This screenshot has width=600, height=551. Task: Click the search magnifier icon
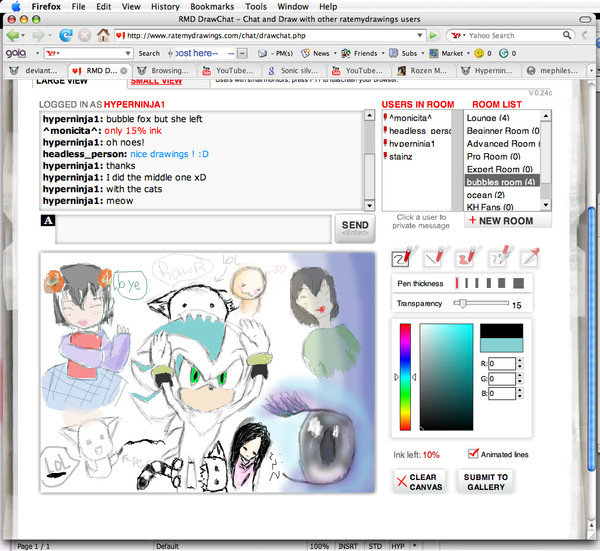pos(567,35)
